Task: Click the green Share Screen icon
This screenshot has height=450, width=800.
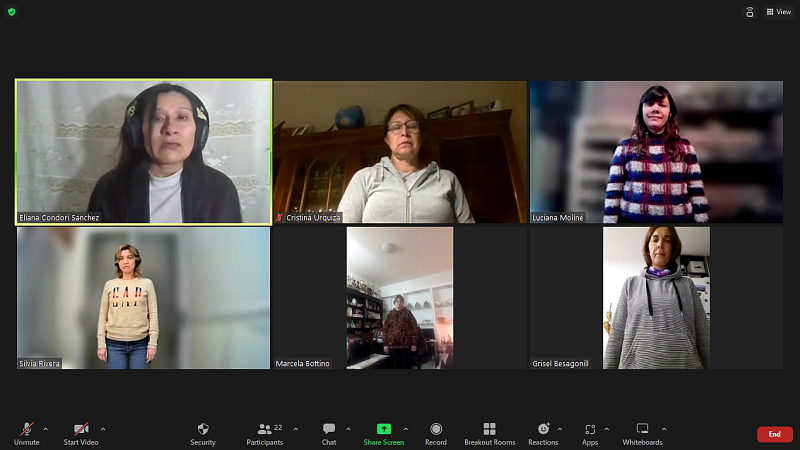Action: [x=384, y=429]
